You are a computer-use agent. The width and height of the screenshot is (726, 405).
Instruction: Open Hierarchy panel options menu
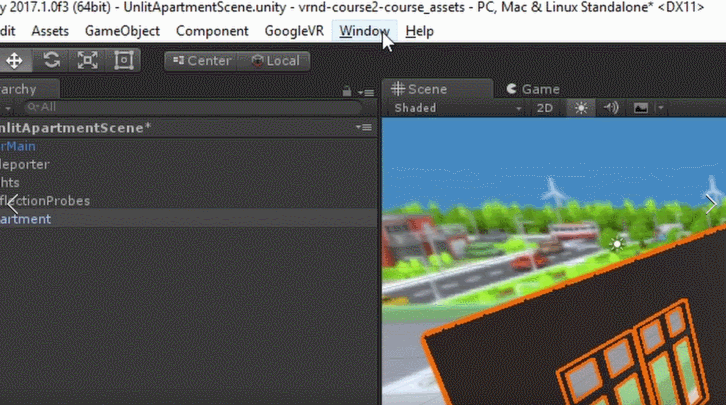pos(365,90)
